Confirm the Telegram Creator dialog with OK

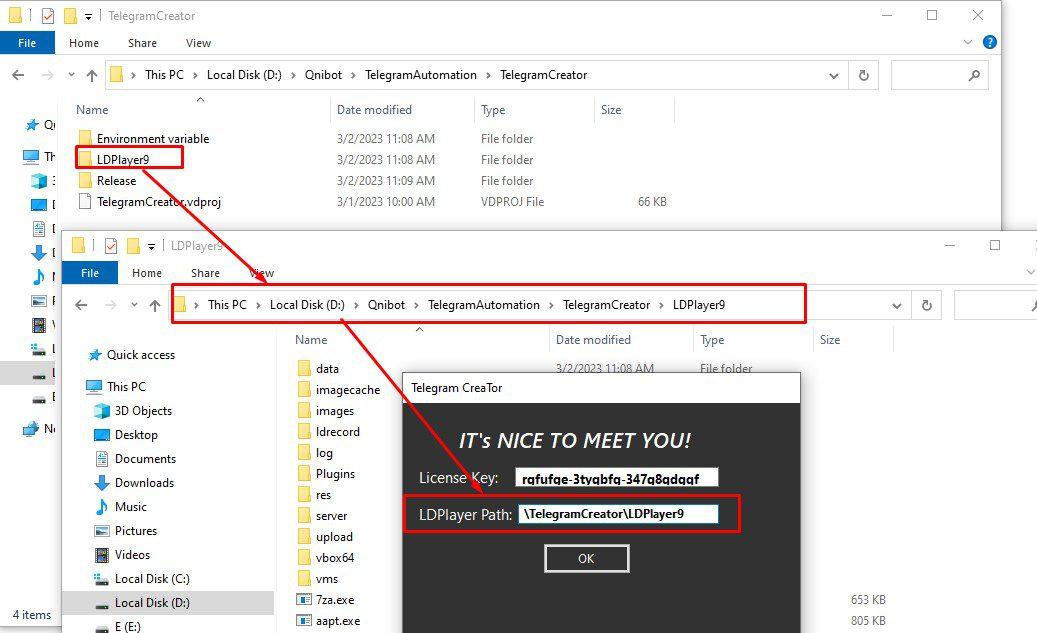(x=587, y=559)
